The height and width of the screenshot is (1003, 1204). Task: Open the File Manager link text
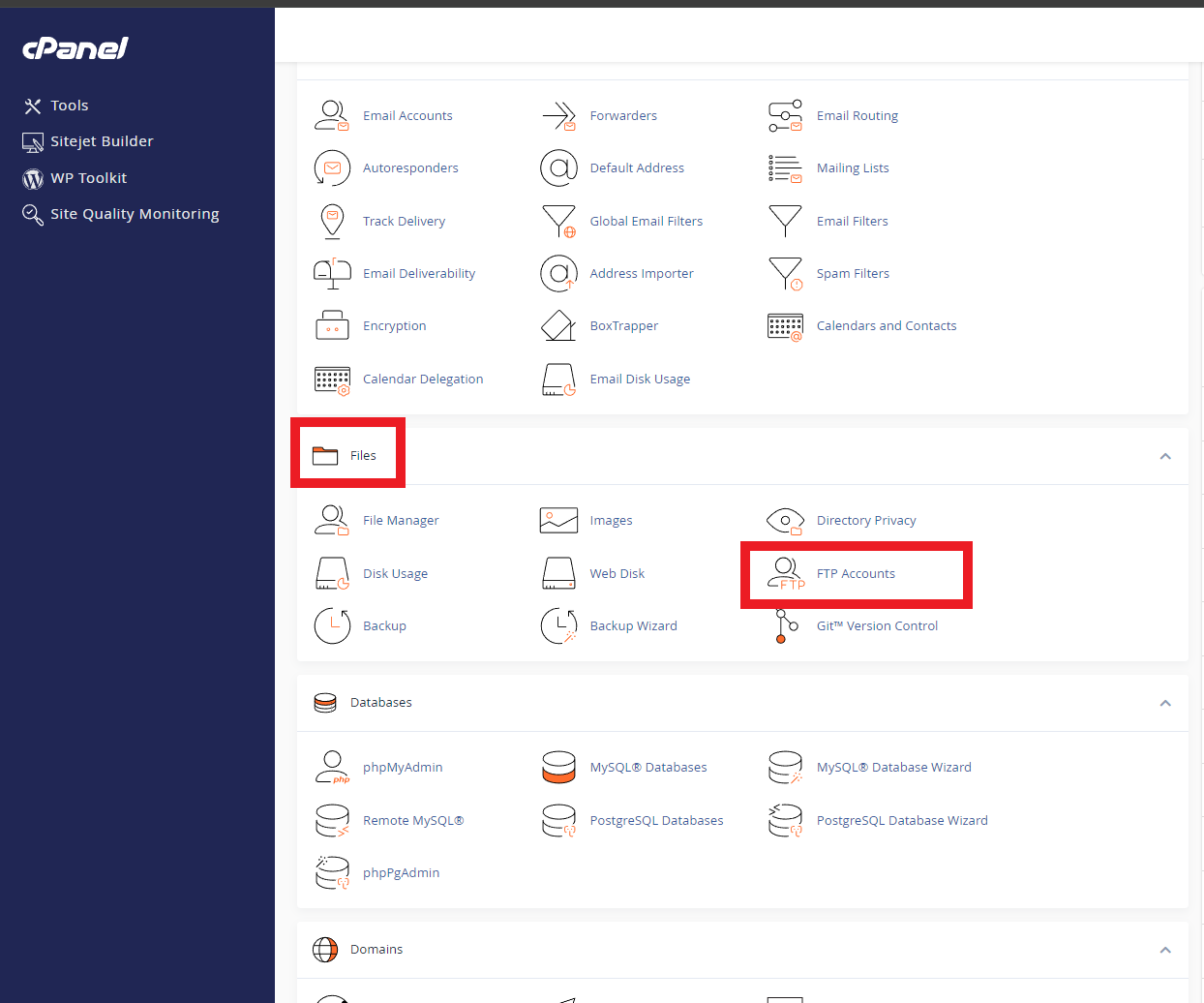tap(401, 520)
